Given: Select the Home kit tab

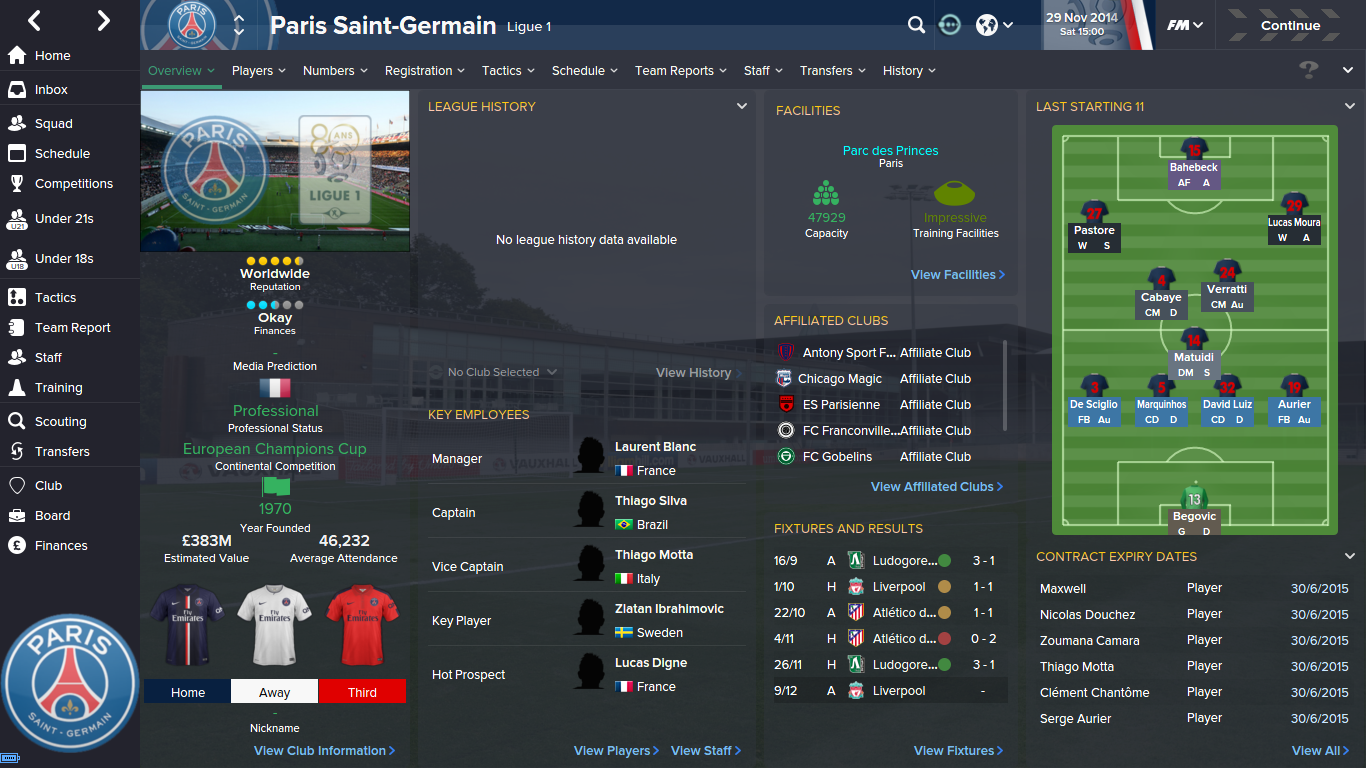Looking at the screenshot, I should click(187, 692).
